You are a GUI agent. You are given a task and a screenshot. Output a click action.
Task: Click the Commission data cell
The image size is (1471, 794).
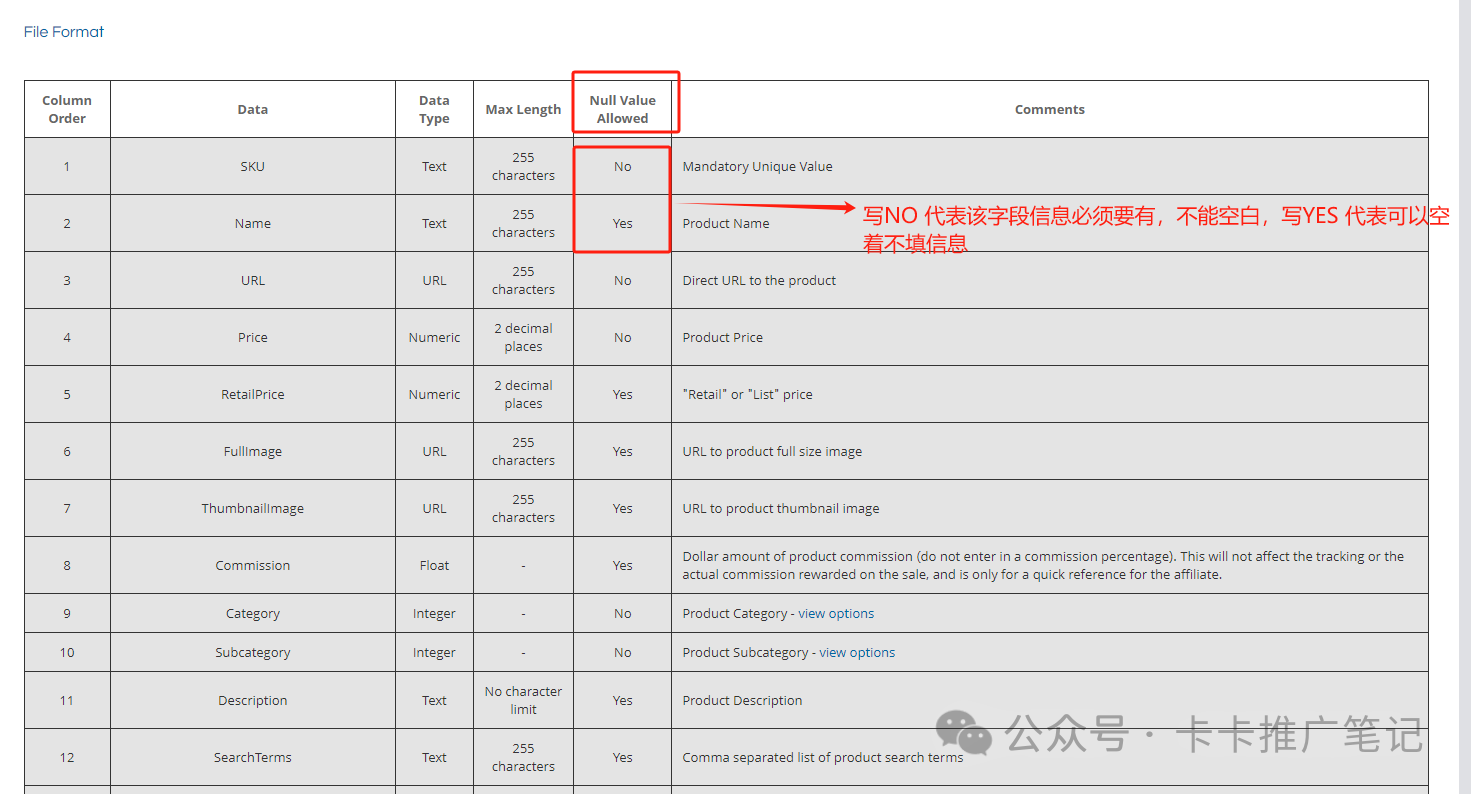coord(253,565)
